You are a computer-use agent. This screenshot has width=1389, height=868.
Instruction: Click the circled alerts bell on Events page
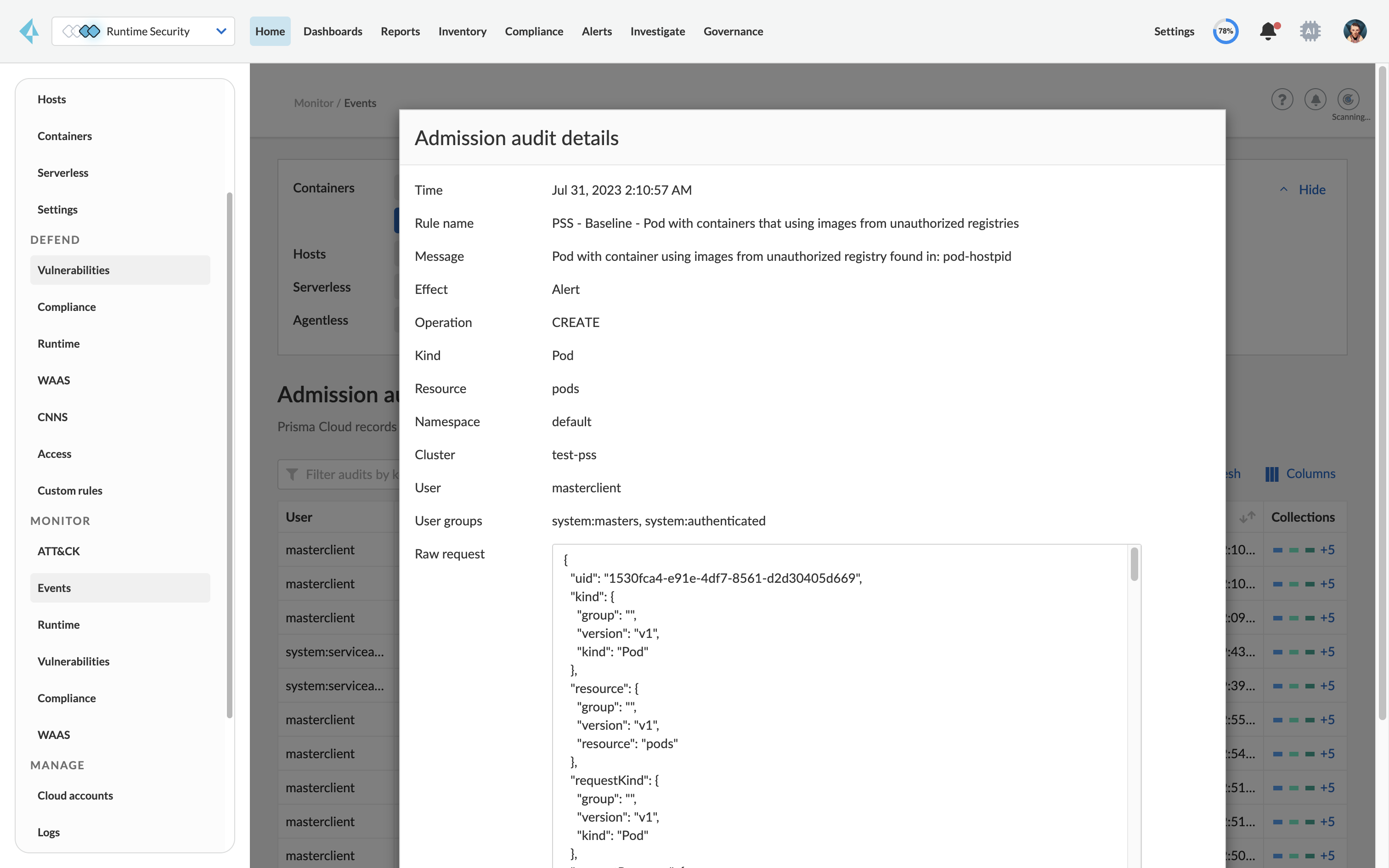pos(1315,99)
